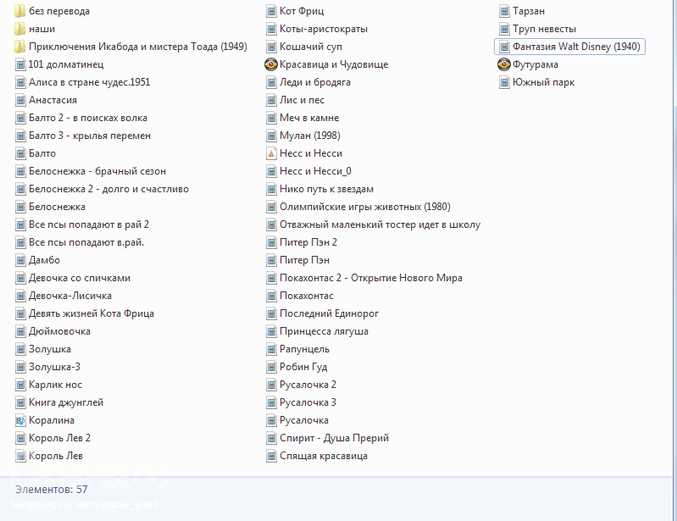677x521 pixels.
Task: Click the 'Красавица и Чудовище' media player icon
Action: coord(271,64)
